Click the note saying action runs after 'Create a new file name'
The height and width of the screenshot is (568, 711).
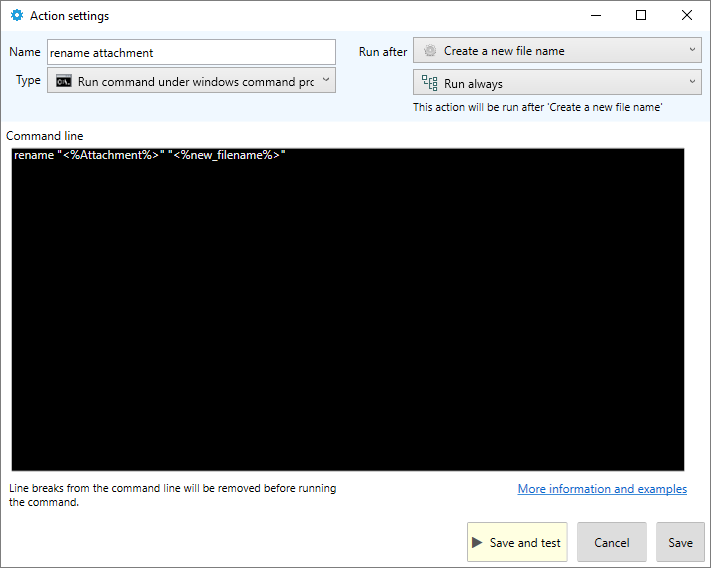537,107
